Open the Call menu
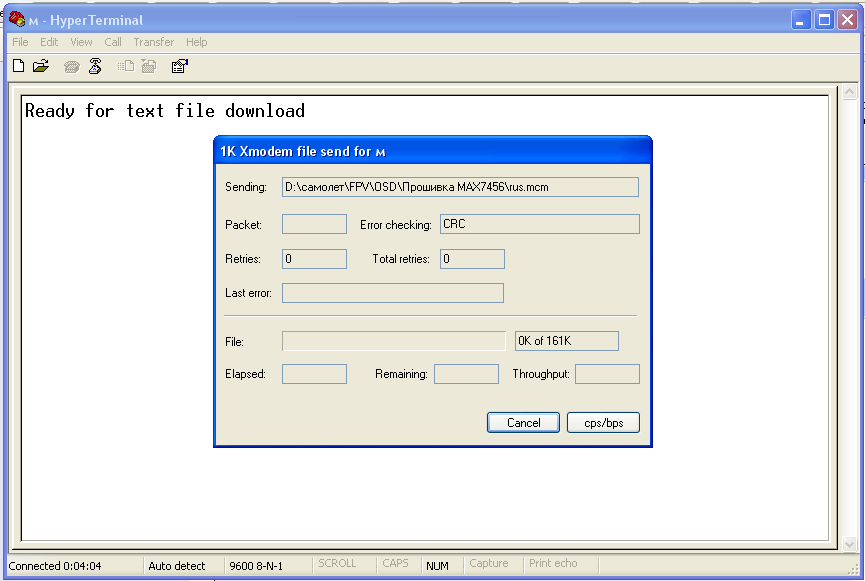Screen dimensions: 865x581 (113, 42)
